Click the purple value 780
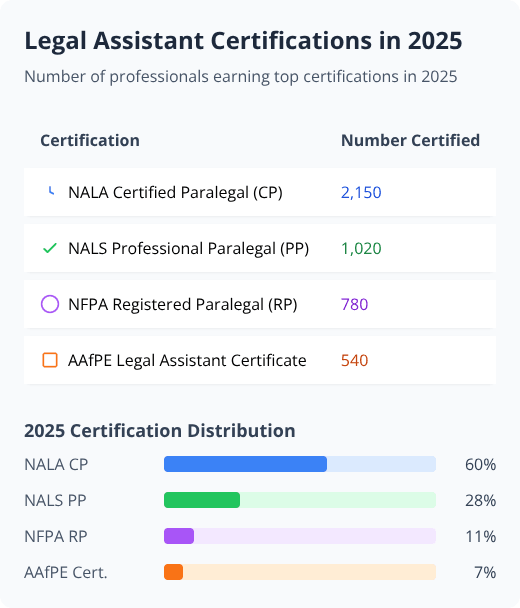The width and height of the screenshot is (520, 608). point(354,304)
